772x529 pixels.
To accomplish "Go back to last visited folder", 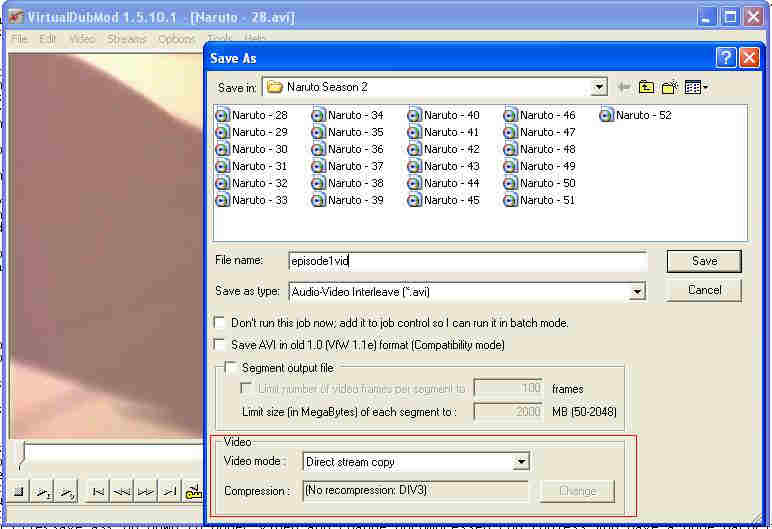I will pyautogui.click(x=624, y=87).
